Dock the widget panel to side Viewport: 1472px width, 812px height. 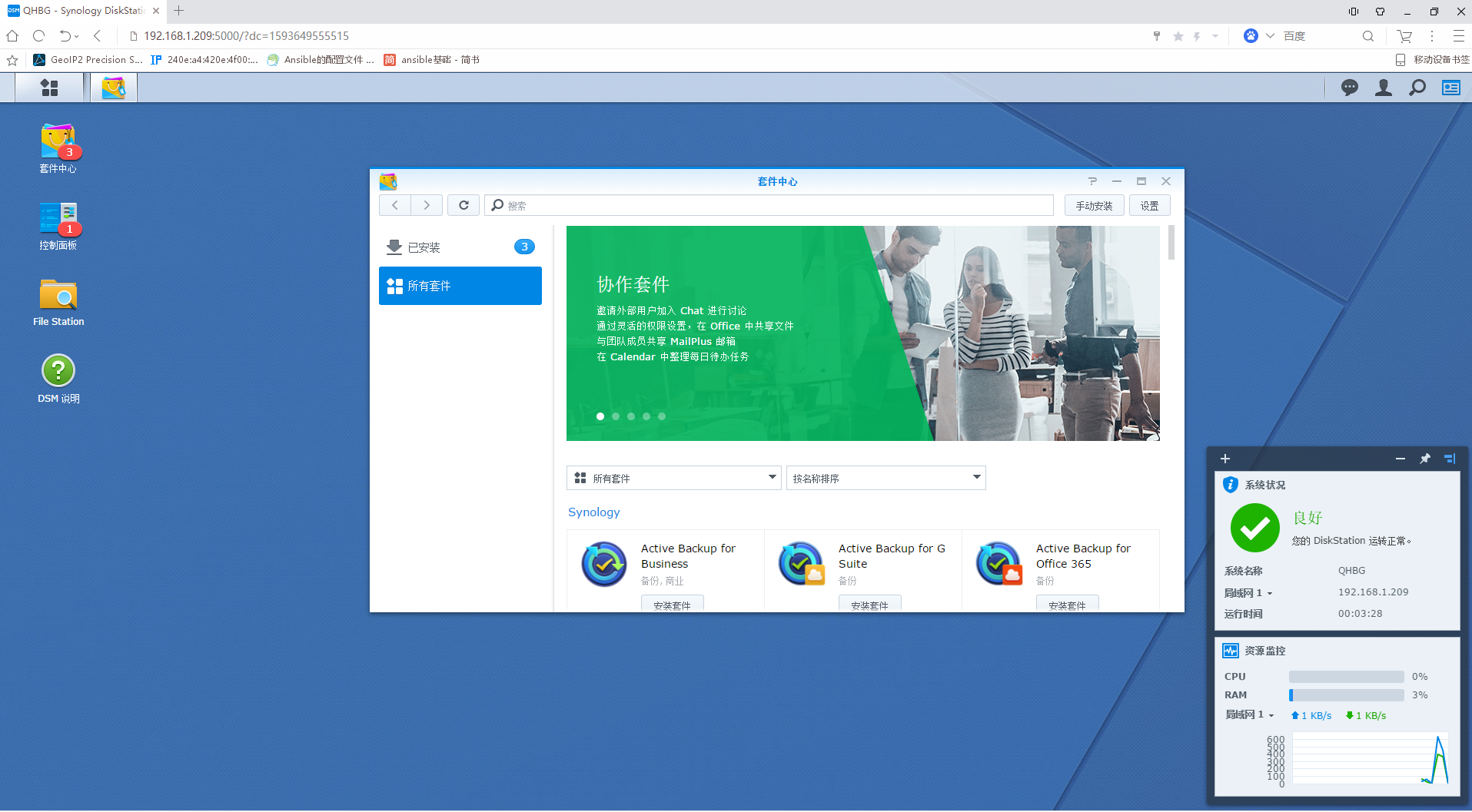1450,459
